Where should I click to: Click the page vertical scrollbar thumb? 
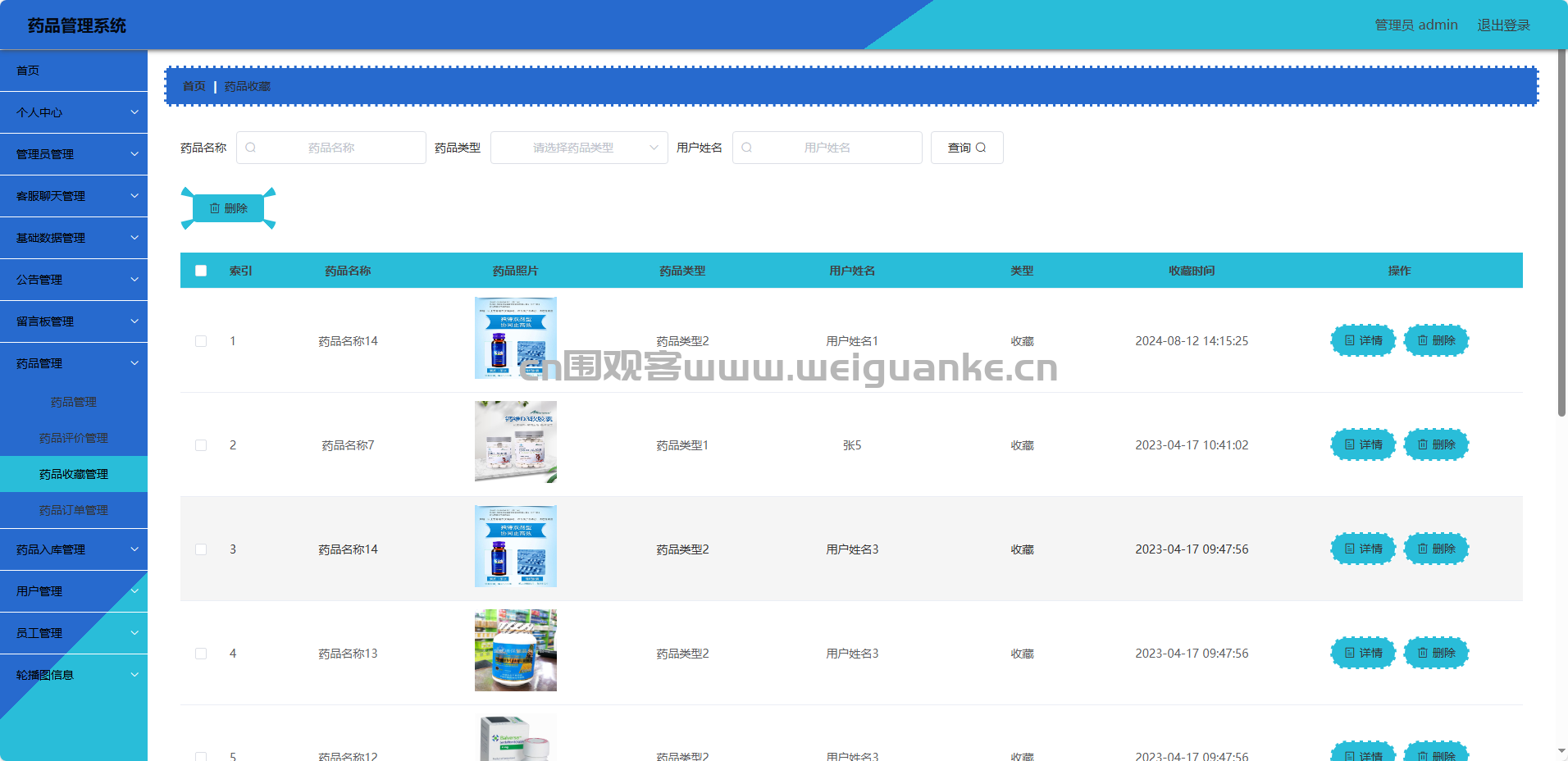(1561, 233)
